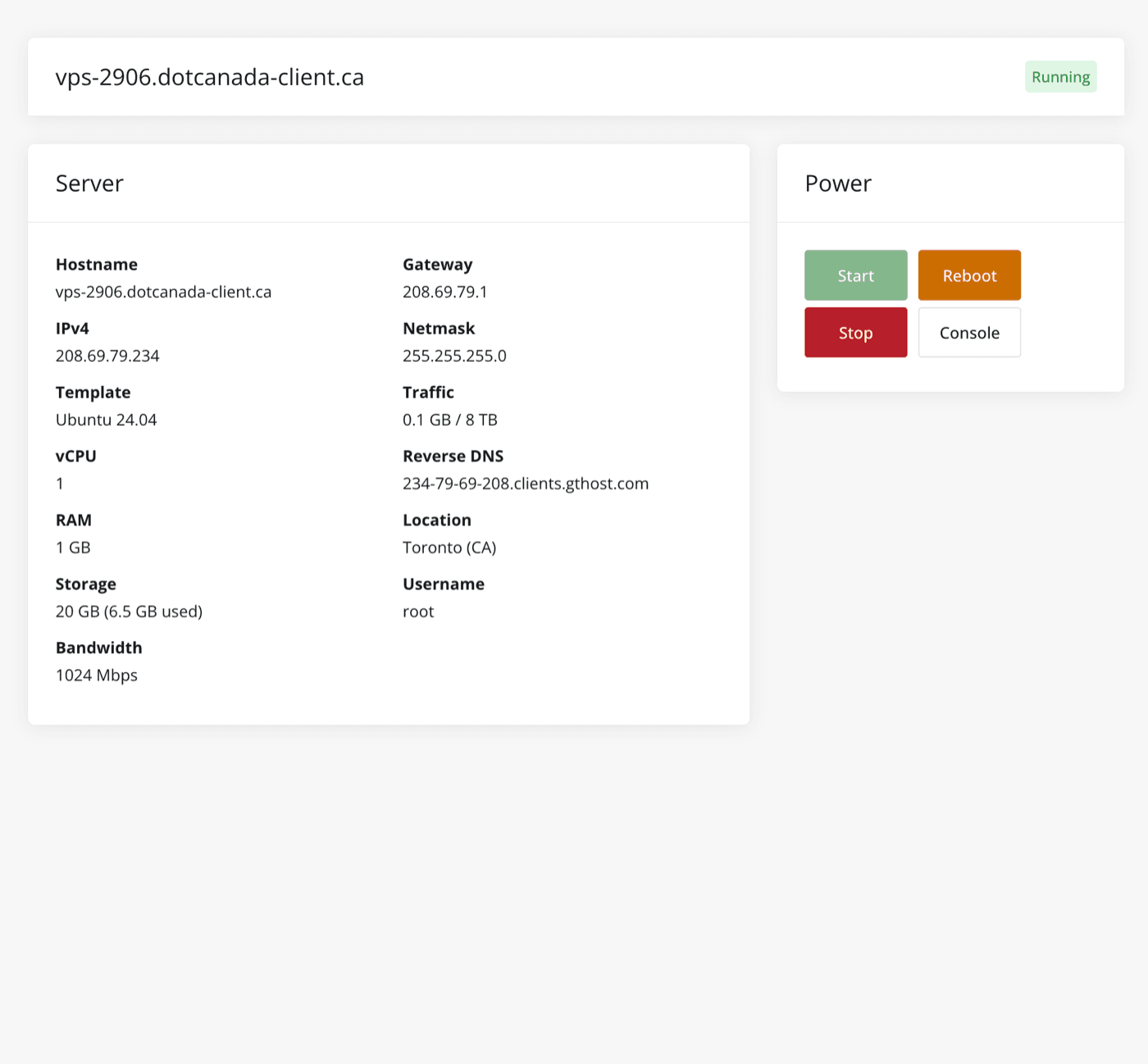Click the Gateway address 208.69.79.1

point(445,292)
